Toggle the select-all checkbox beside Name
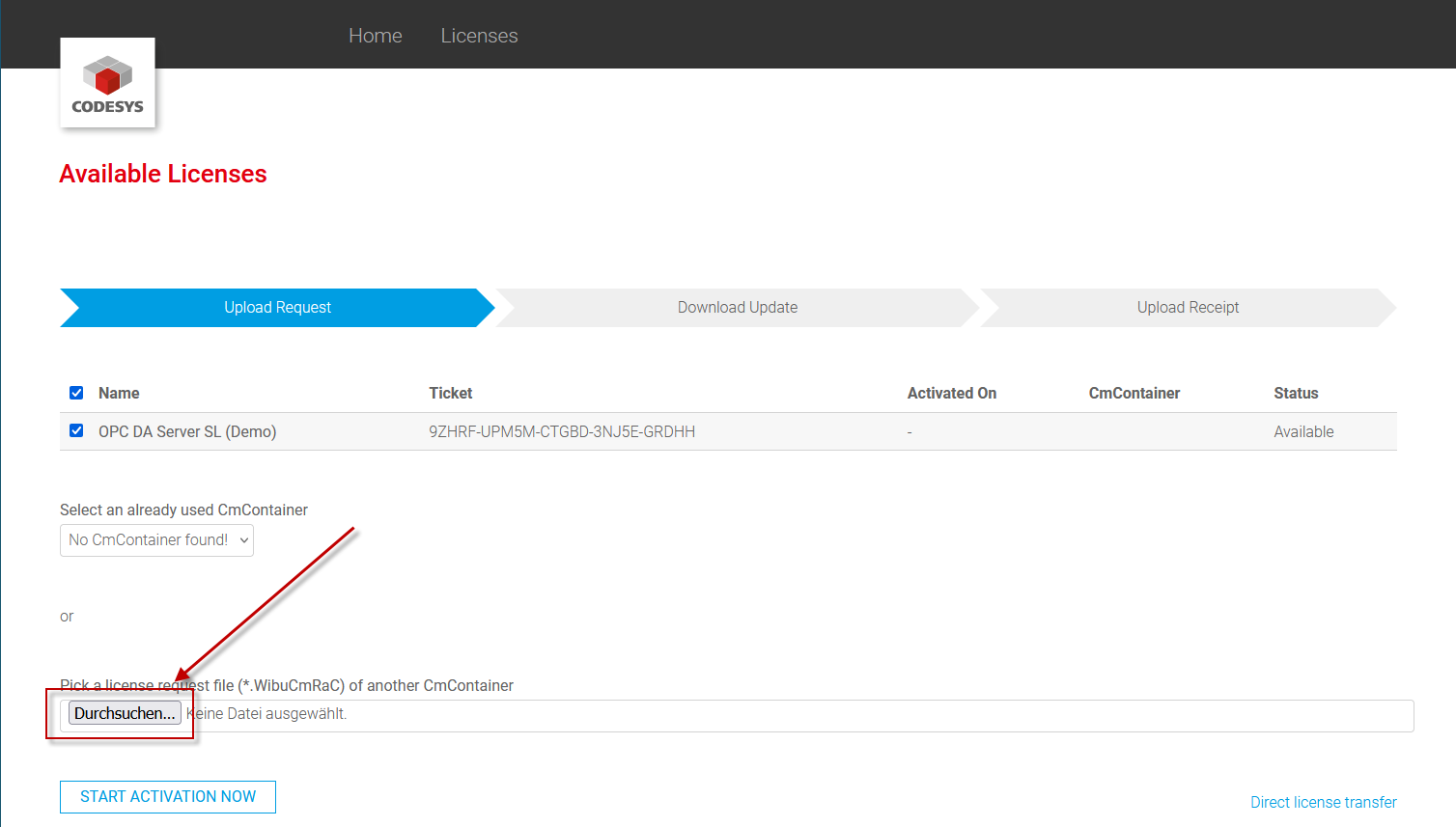Viewport: 1456px width, 827px height. (x=76, y=393)
